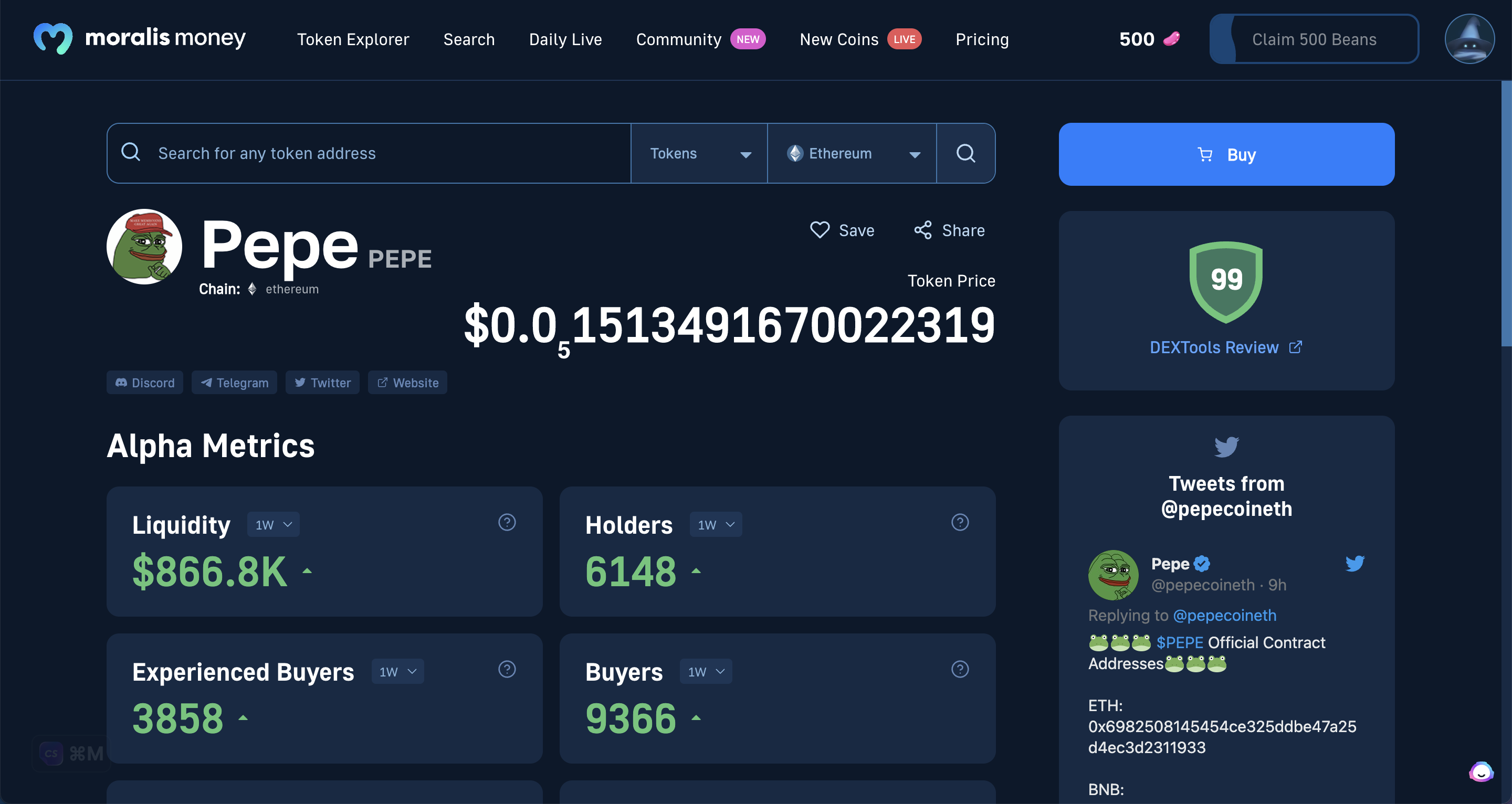Open the Twitter bird icon above tweets panel

tap(1226, 446)
